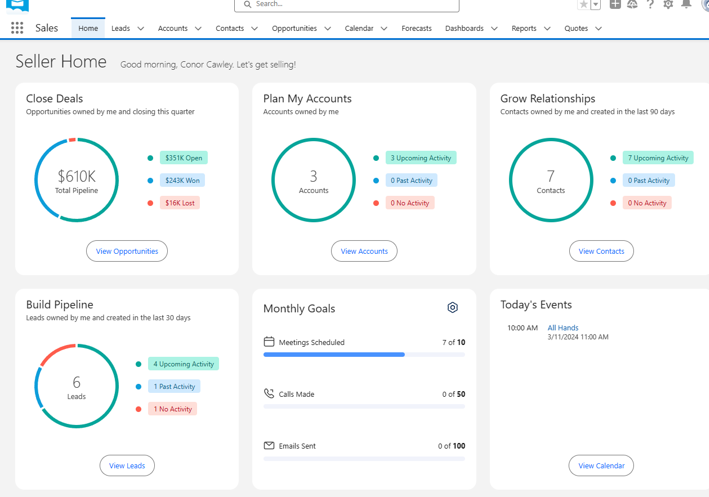Open the Setup gear icon
This screenshot has width=709, height=497.
click(x=668, y=5)
